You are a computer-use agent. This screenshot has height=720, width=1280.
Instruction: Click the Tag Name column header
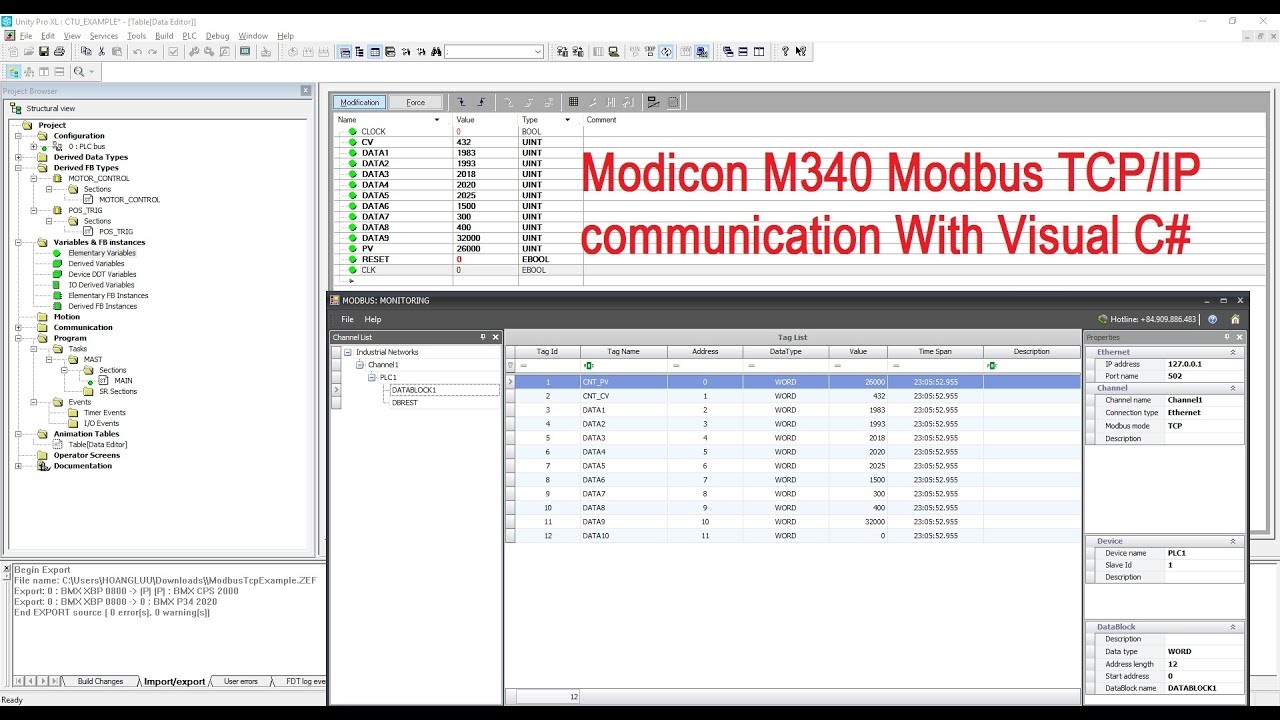pyautogui.click(x=623, y=352)
